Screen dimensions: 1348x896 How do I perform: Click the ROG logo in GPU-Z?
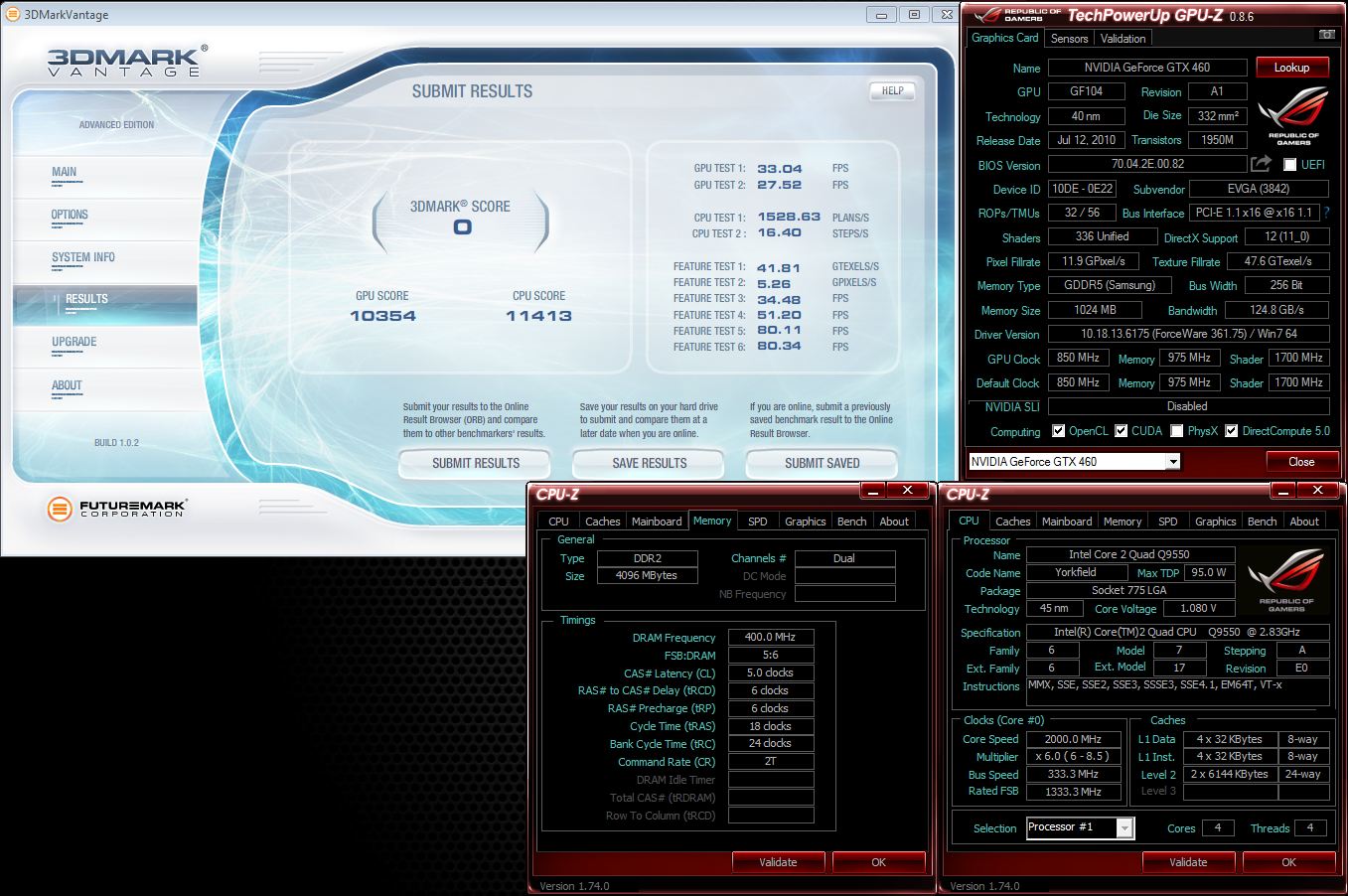click(1292, 115)
